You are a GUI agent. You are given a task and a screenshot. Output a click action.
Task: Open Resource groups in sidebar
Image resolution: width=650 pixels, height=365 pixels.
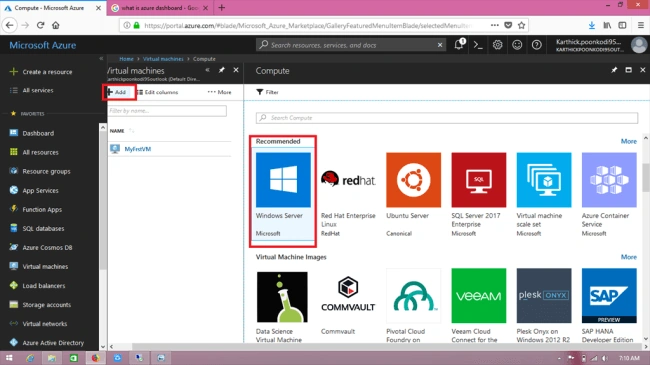click(40, 171)
